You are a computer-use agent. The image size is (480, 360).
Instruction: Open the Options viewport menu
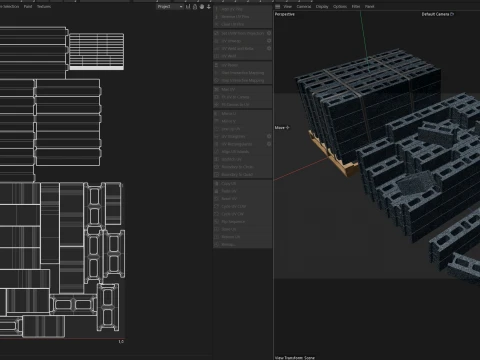(340, 7)
